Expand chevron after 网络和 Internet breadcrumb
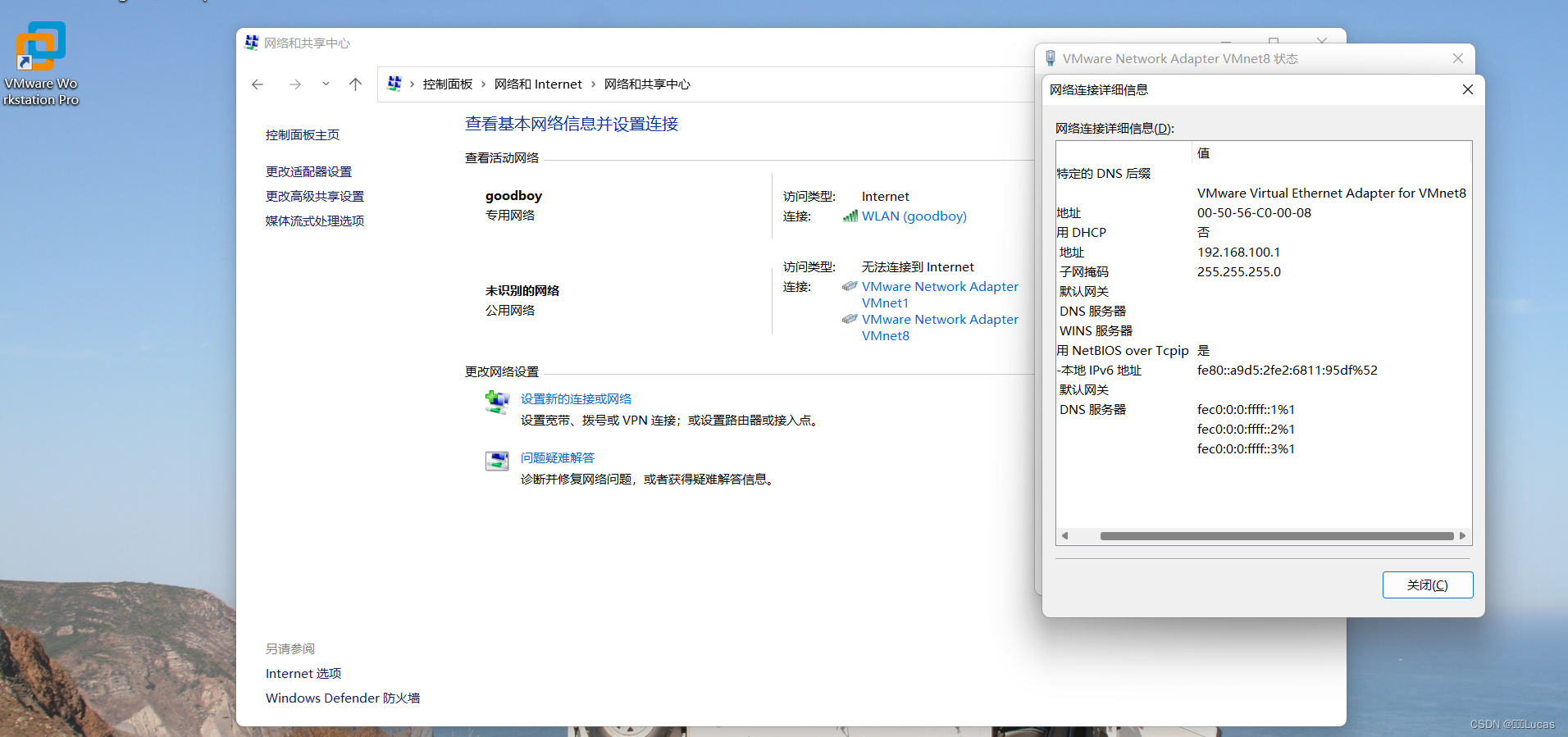This screenshot has width=1568, height=737. click(593, 84)
